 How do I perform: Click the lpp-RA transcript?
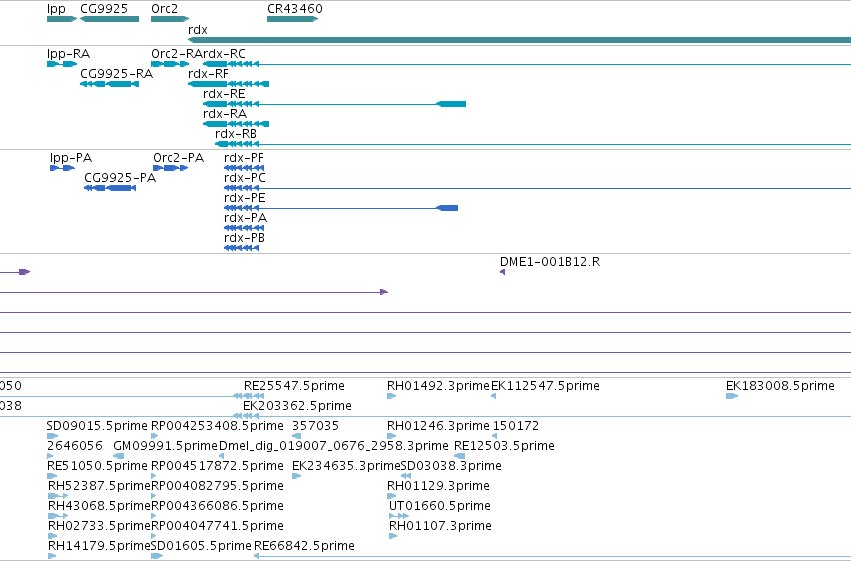62,64
